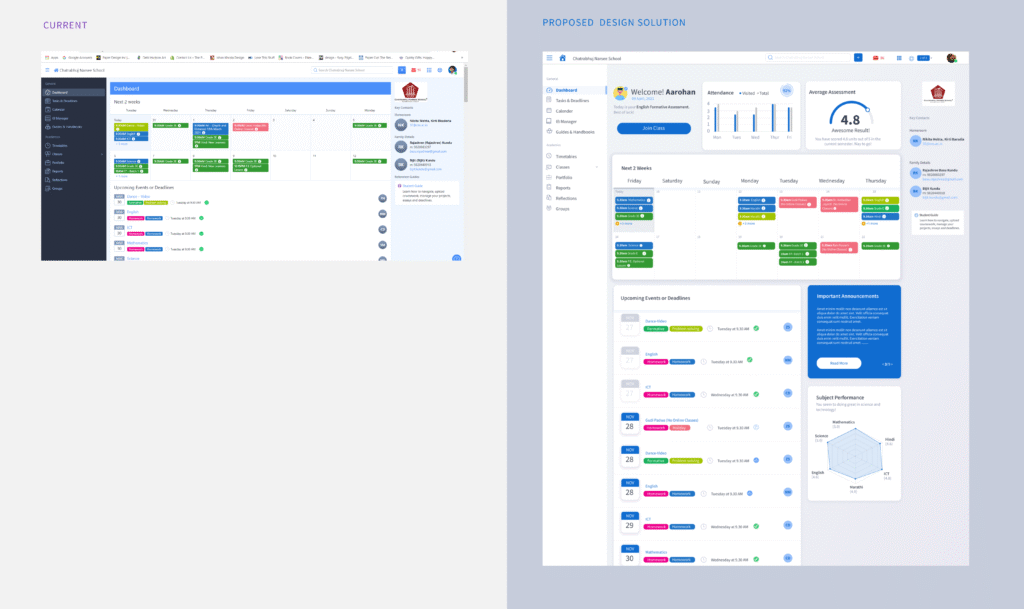
Task: Click hamburger menu icon in proposed design header
Action: pyautogui.click(x=548, y=58)
